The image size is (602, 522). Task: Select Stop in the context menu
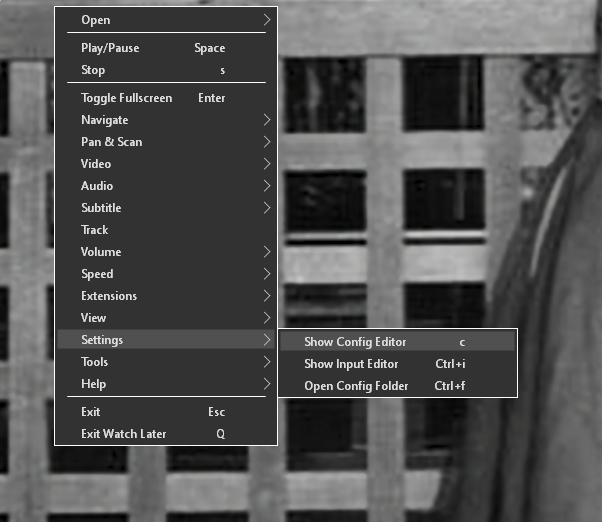point(166,70)
